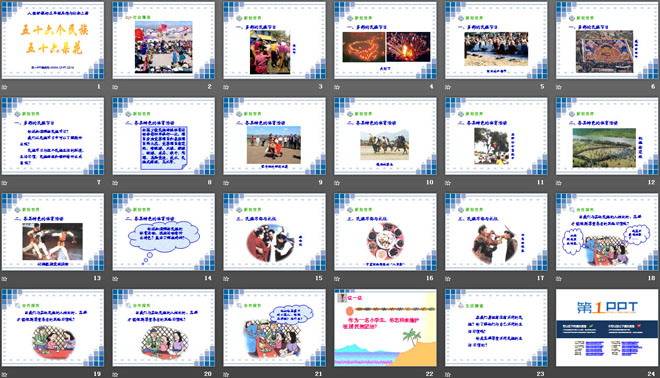The width and height of the screenshot is (660, 378).
Task: Select slide 4 with the fireworks photos
Action: click(x=386, y=40)
